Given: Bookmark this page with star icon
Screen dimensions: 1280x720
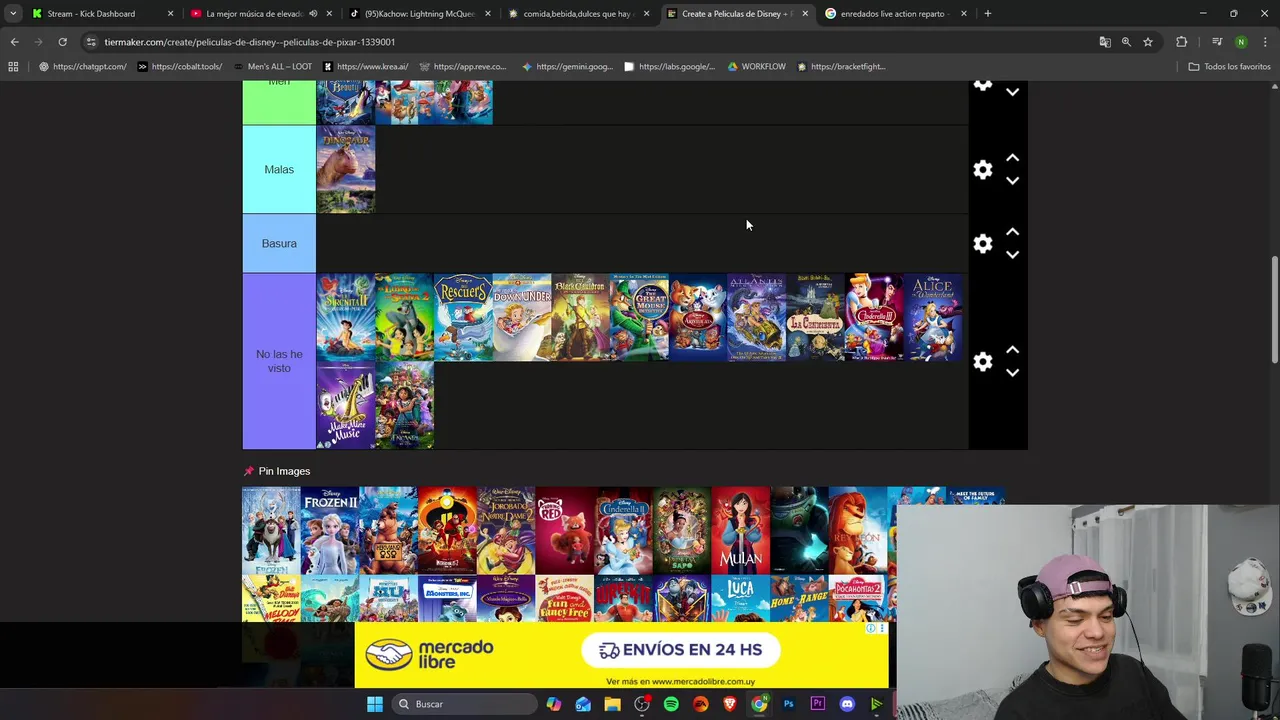Looking at the screenshot, I should point(1148,42).
